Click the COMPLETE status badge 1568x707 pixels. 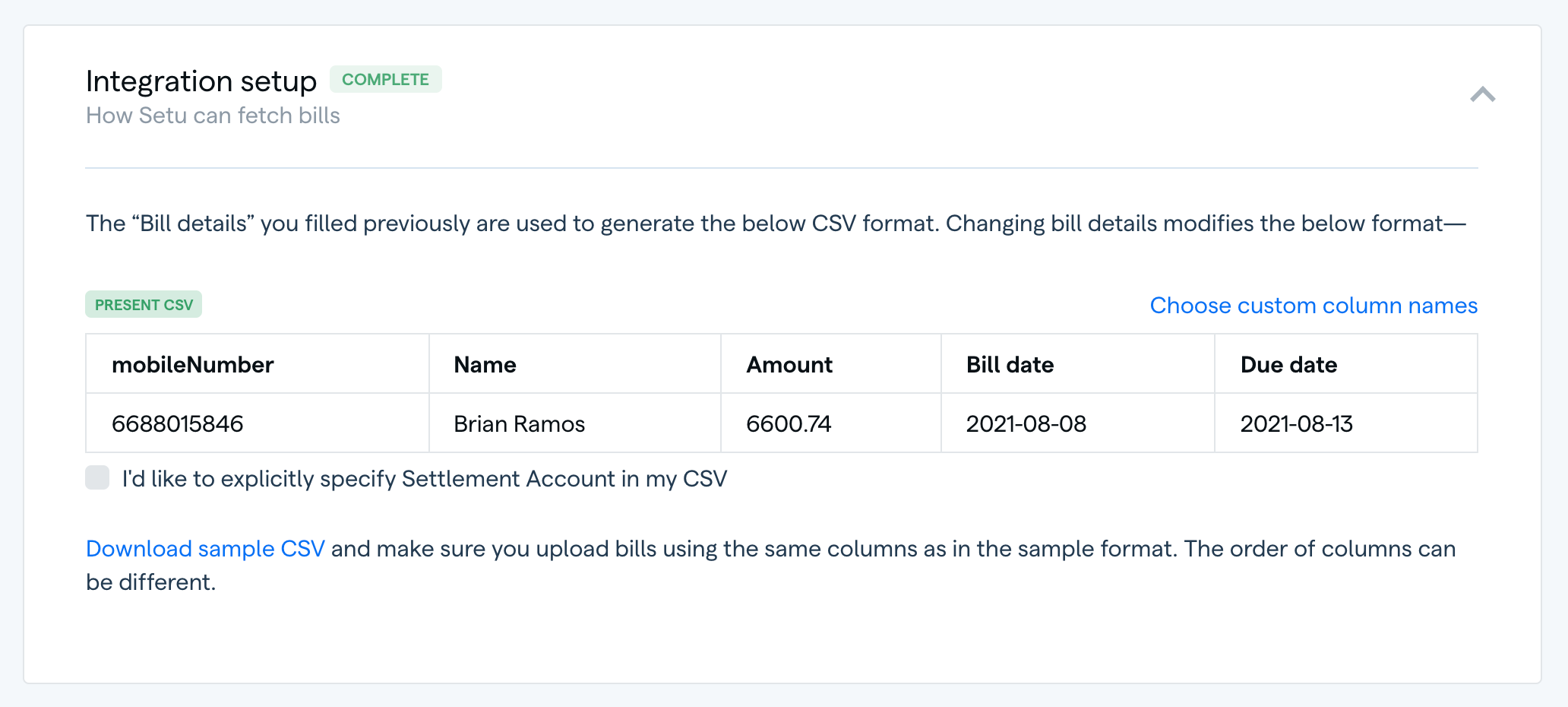coord(386,78)
